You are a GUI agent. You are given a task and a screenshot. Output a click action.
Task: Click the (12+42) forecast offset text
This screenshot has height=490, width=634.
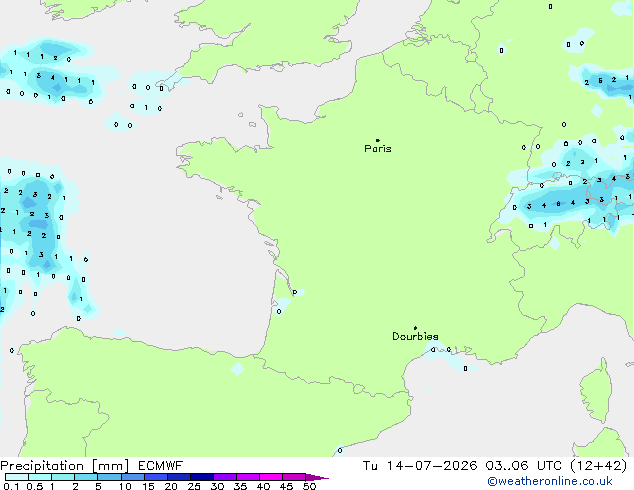(599, 466)
